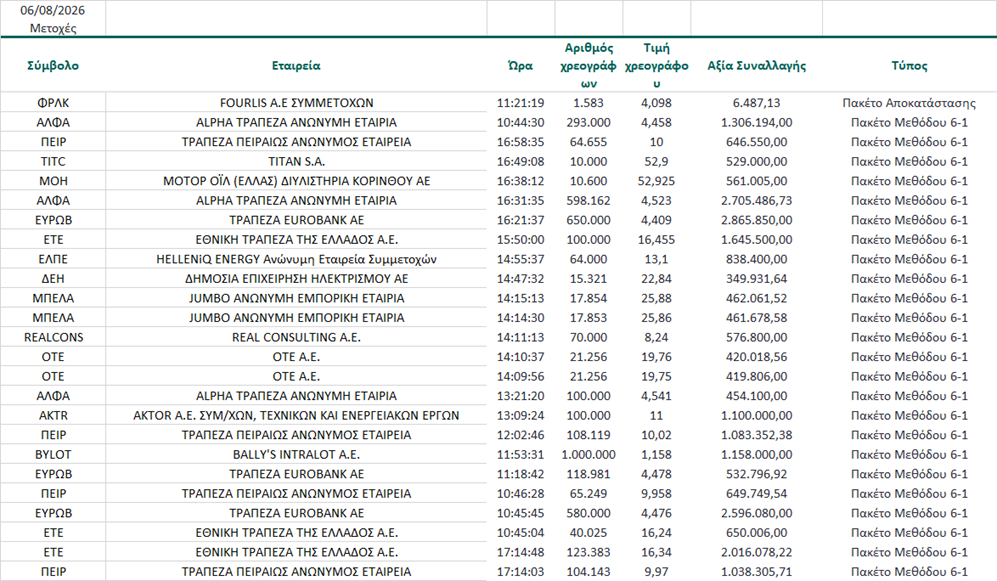Select the TITC symbol cell

(x=53, y=161)
